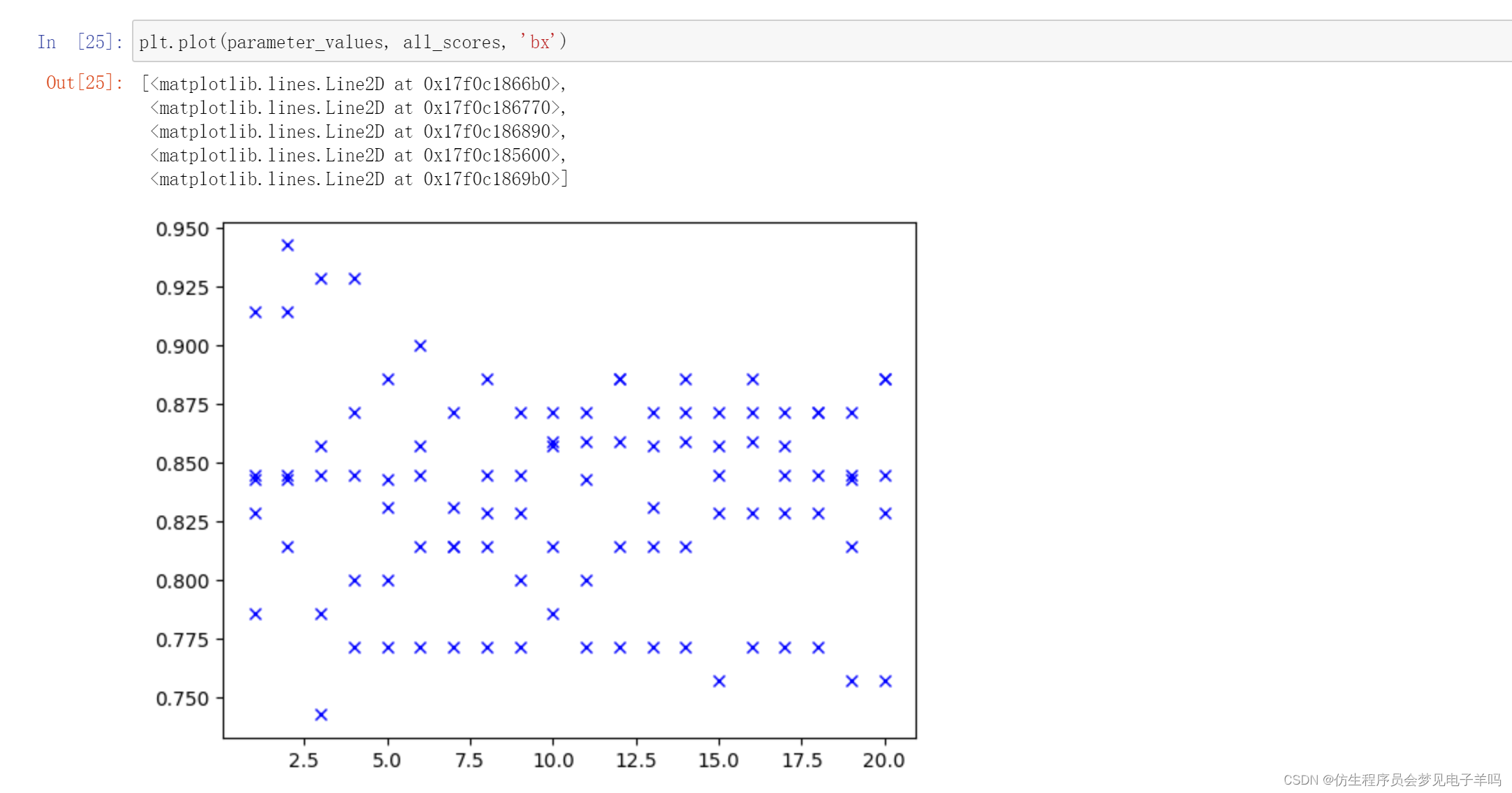Click x-axis tick label 17.5
The height and width of the screenshot is (793, 1512).
tap(802, 760)
